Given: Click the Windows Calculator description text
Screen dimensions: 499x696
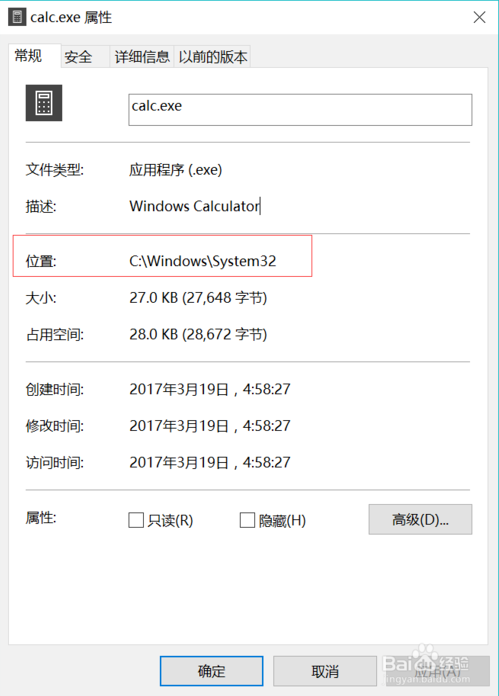Looking at the screenshot, I should pyautogui.click(x=194, y=206).
